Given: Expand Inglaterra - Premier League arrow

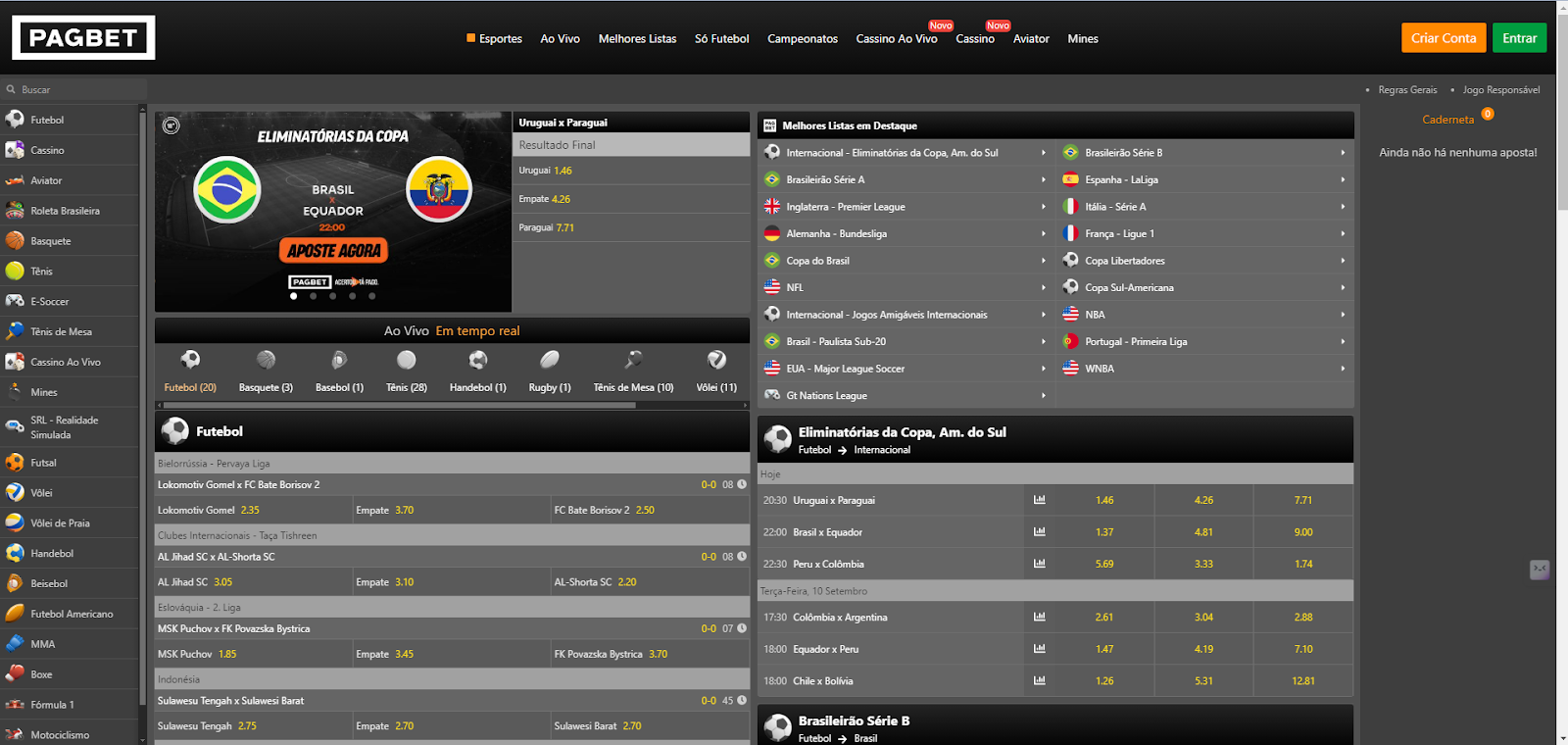Looking at the screenshot, I should point(1043,207).
